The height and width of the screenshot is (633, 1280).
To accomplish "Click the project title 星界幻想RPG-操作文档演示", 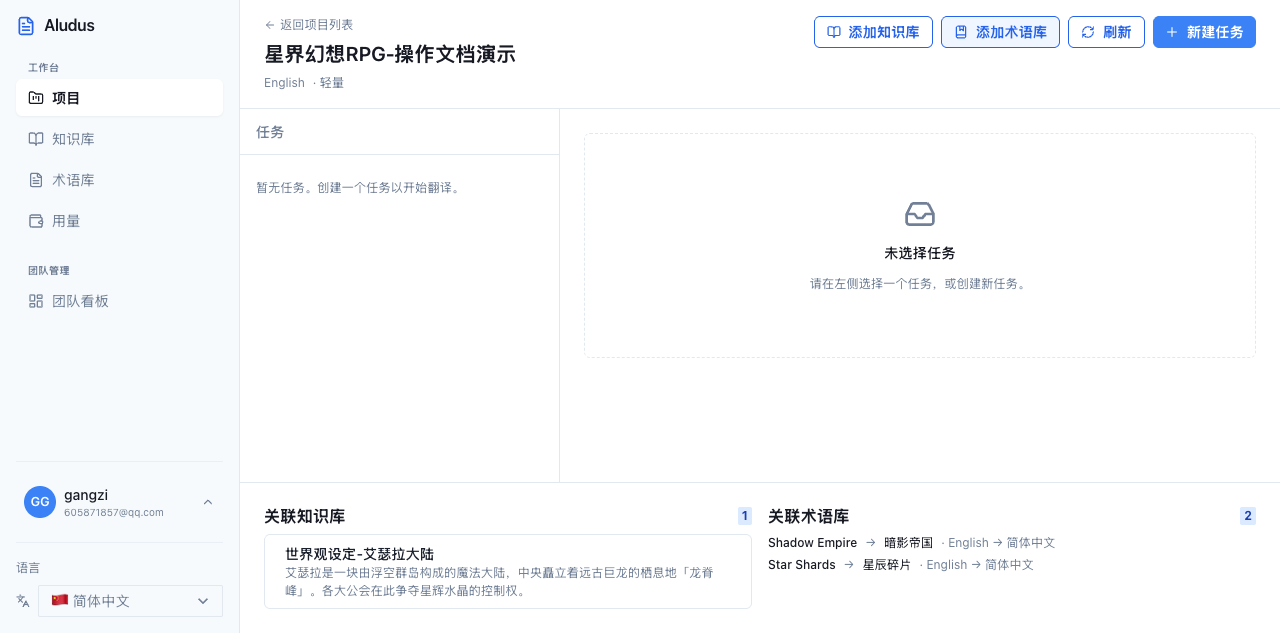I will pyautogui.click(x=390, y=54).
